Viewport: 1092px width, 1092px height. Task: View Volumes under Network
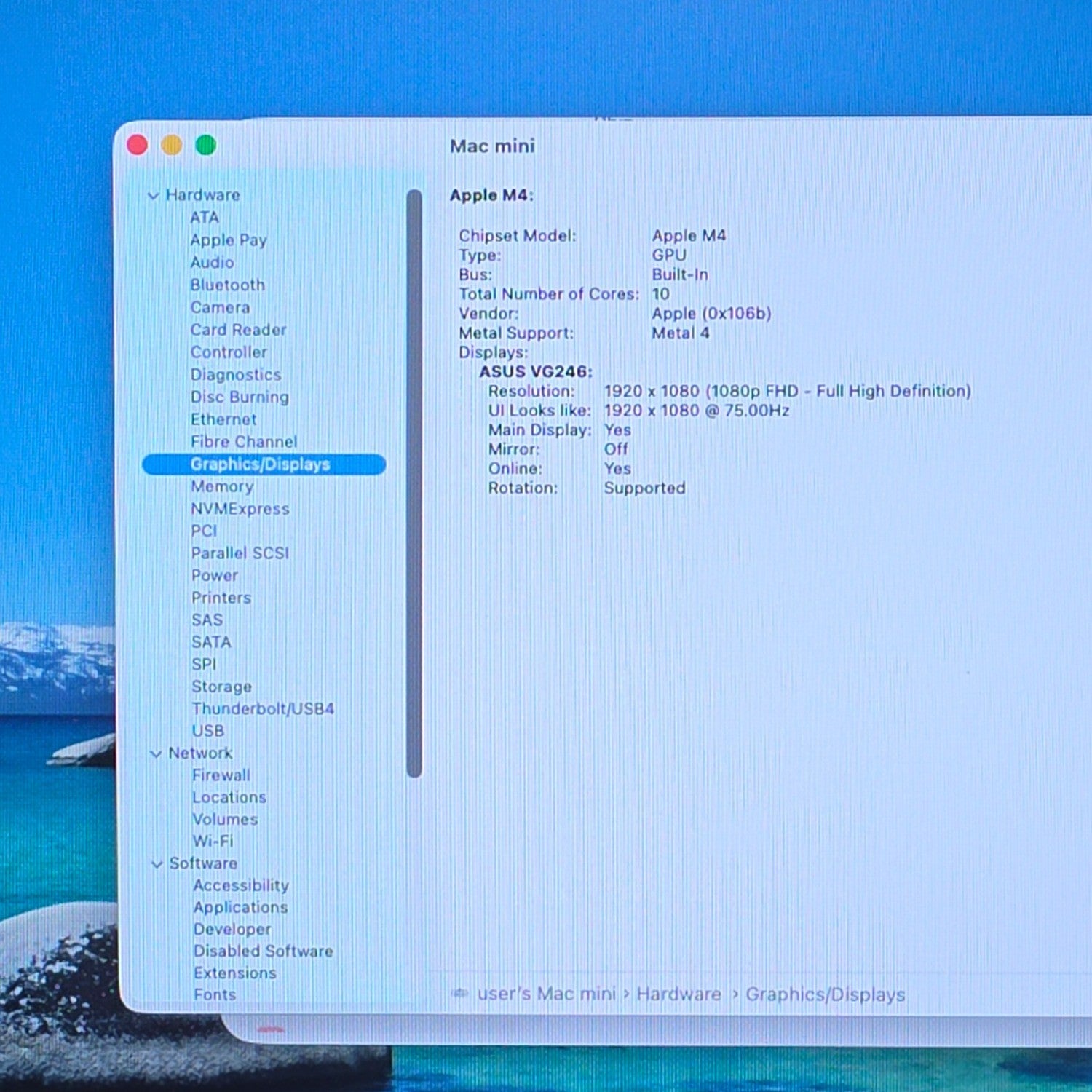[x=225, y=819]
